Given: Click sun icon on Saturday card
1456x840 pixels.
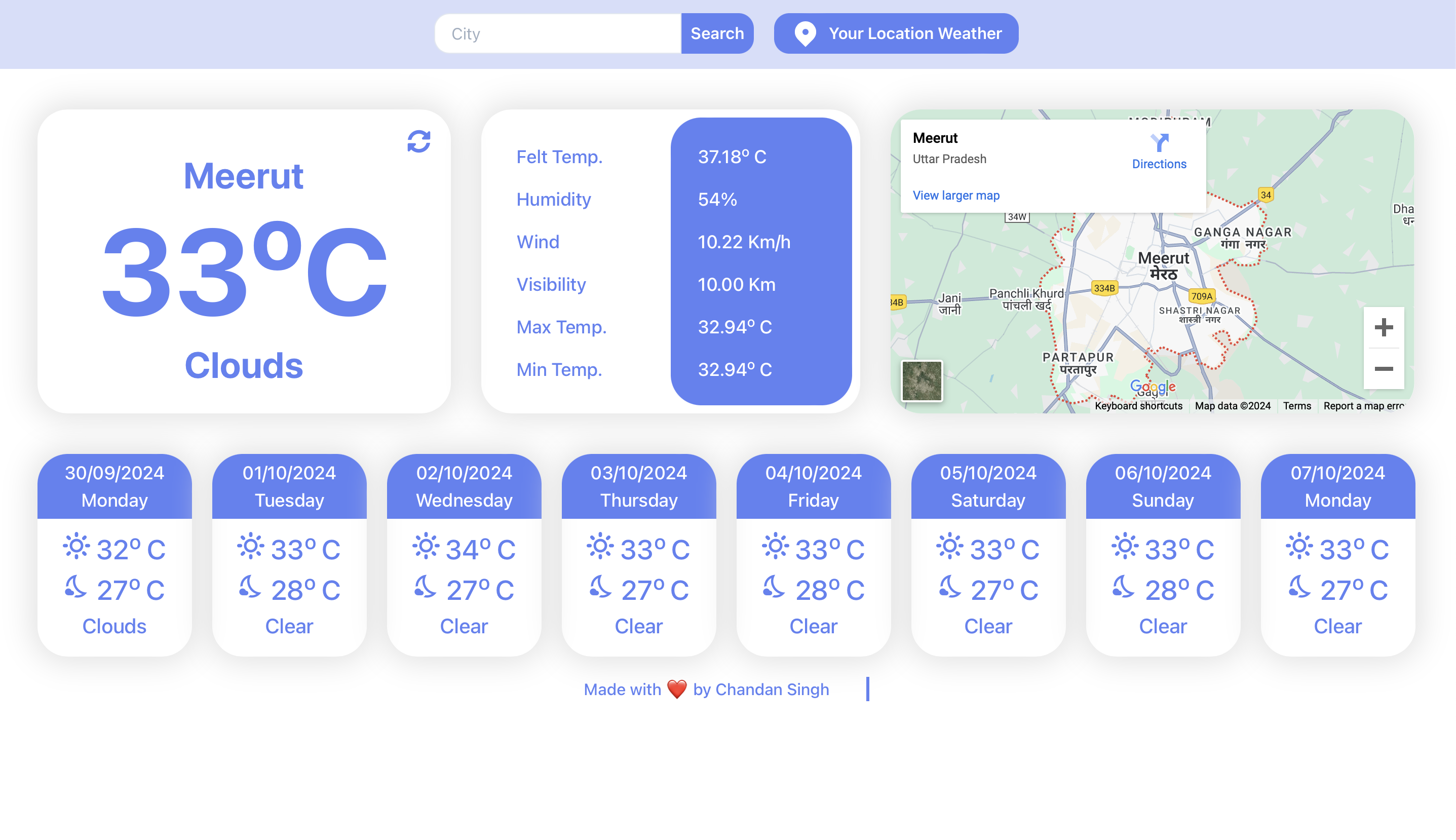Looking at the screenshot, I should 950,546.
